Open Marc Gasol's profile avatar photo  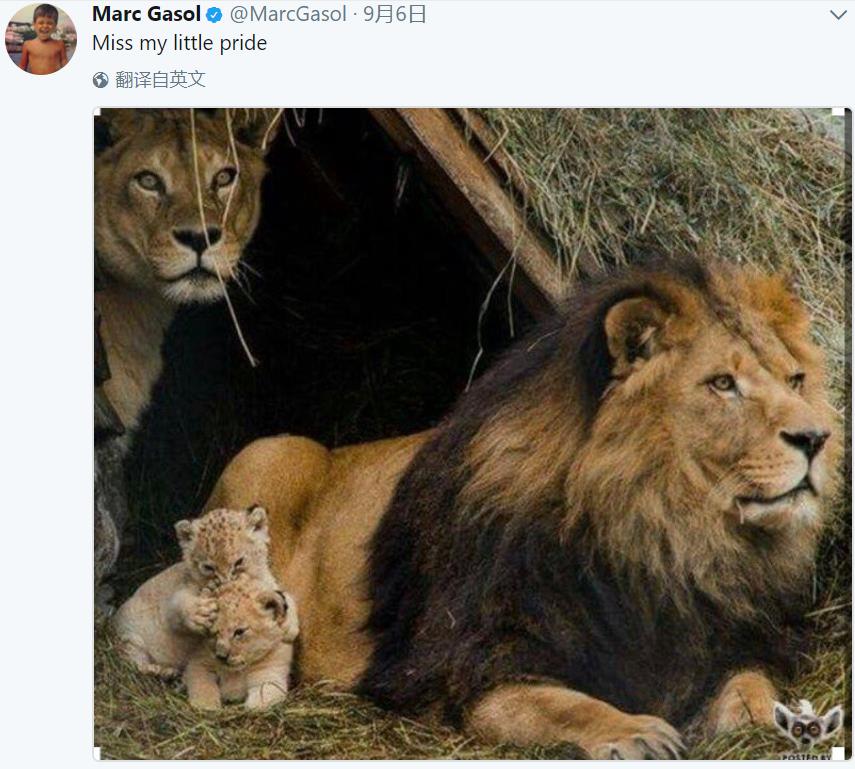pyautogui.click(x=40, y=39)
